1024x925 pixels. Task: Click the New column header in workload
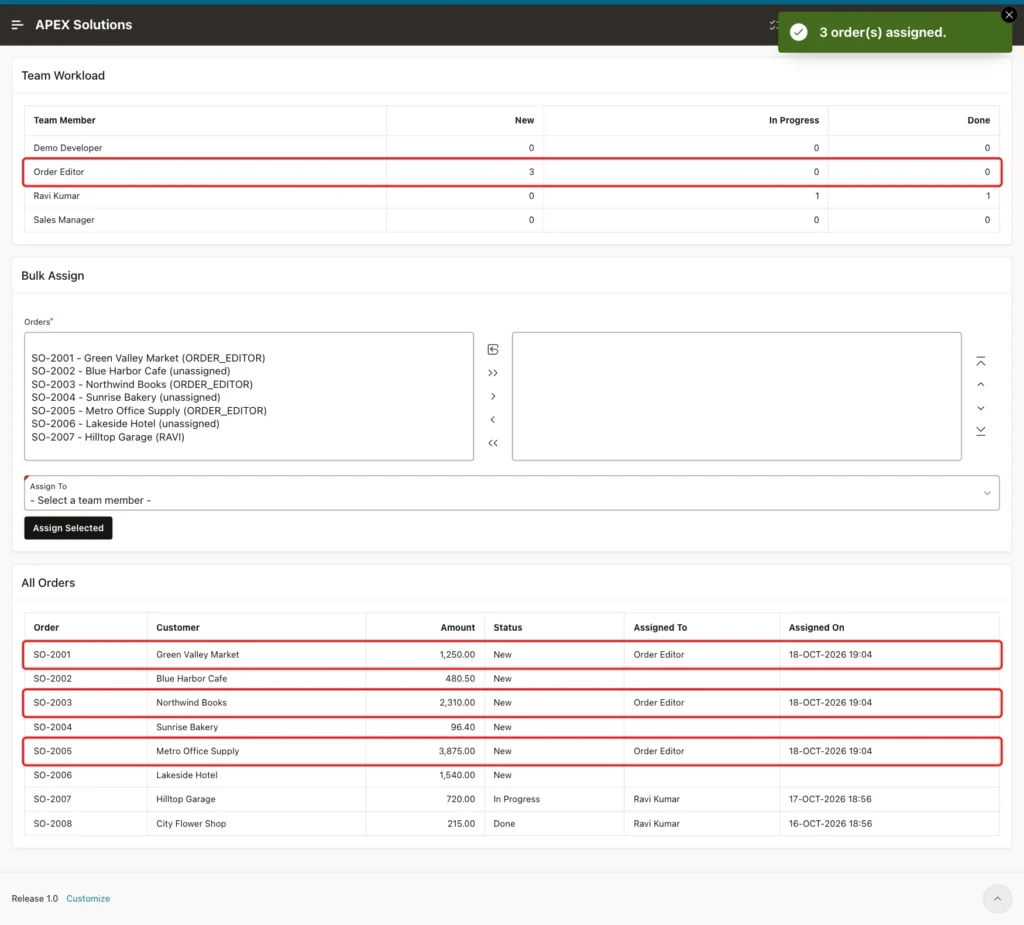(x=524, y=120)
